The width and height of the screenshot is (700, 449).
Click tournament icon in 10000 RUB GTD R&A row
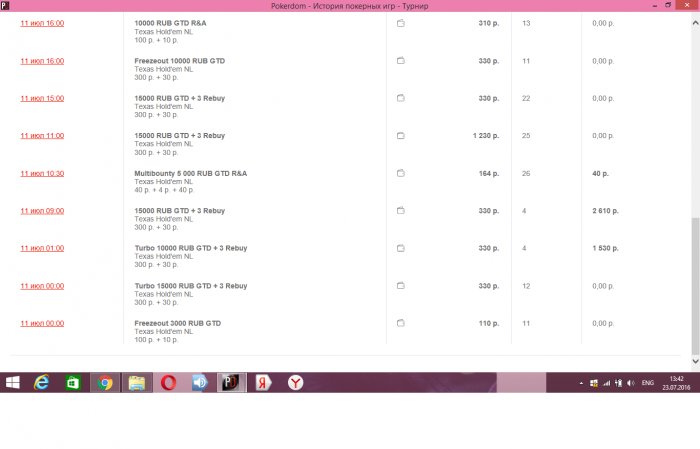[400, 23]
